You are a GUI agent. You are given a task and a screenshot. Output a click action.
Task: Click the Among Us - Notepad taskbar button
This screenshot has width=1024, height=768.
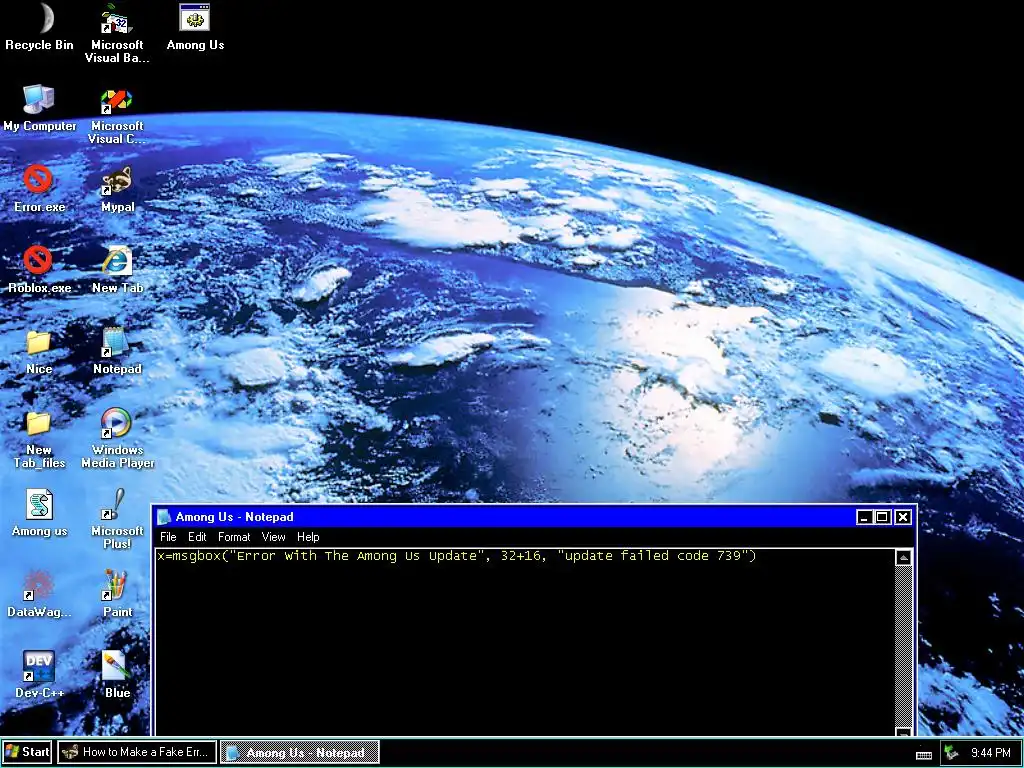point(300,752)
